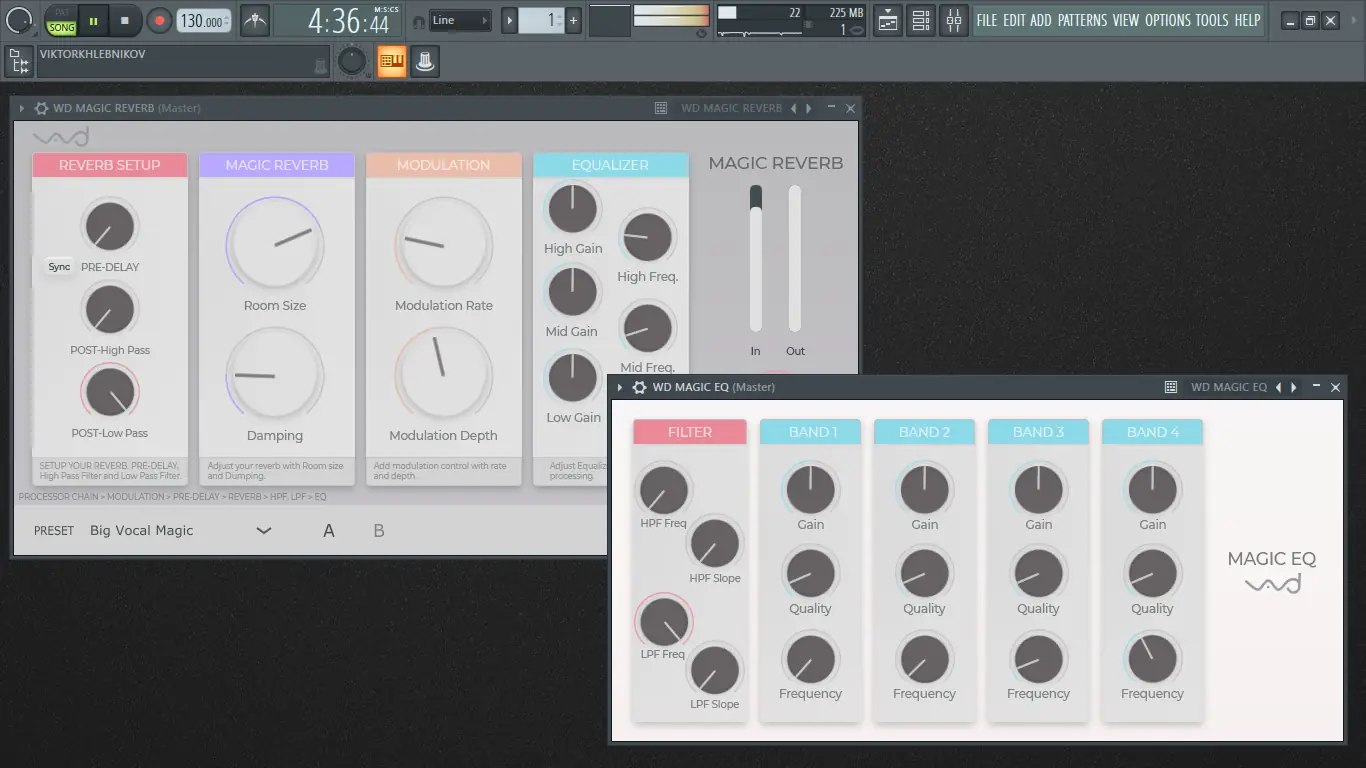
Task: Click the gear icon in WD Magic EQ titlebar
Action: click(639, 387)
